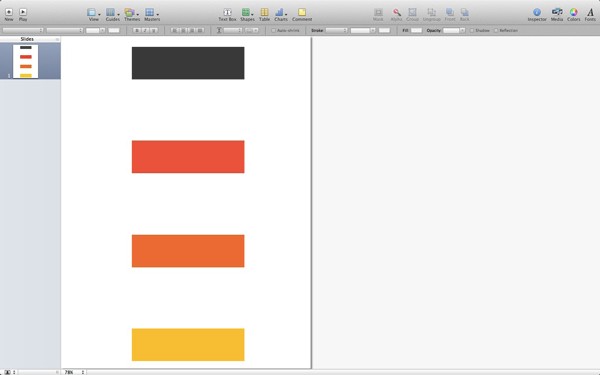The height and width of the screenshot is (375, 600).
Task: Click the Ungroup button
Action: pos(432,15)
